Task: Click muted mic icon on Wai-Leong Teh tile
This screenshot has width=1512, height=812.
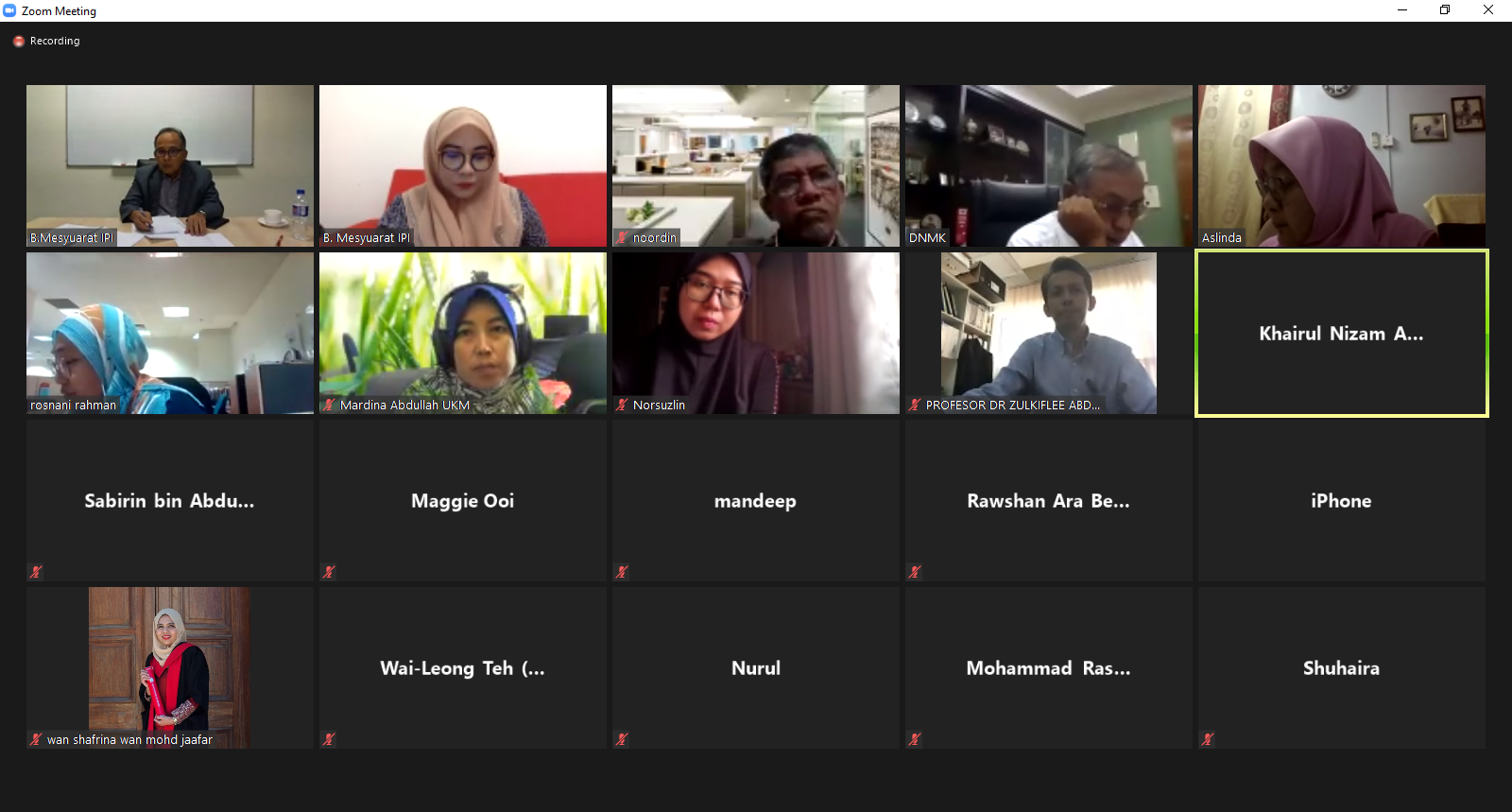Action: pyautogui.click(x=329, y=739)
